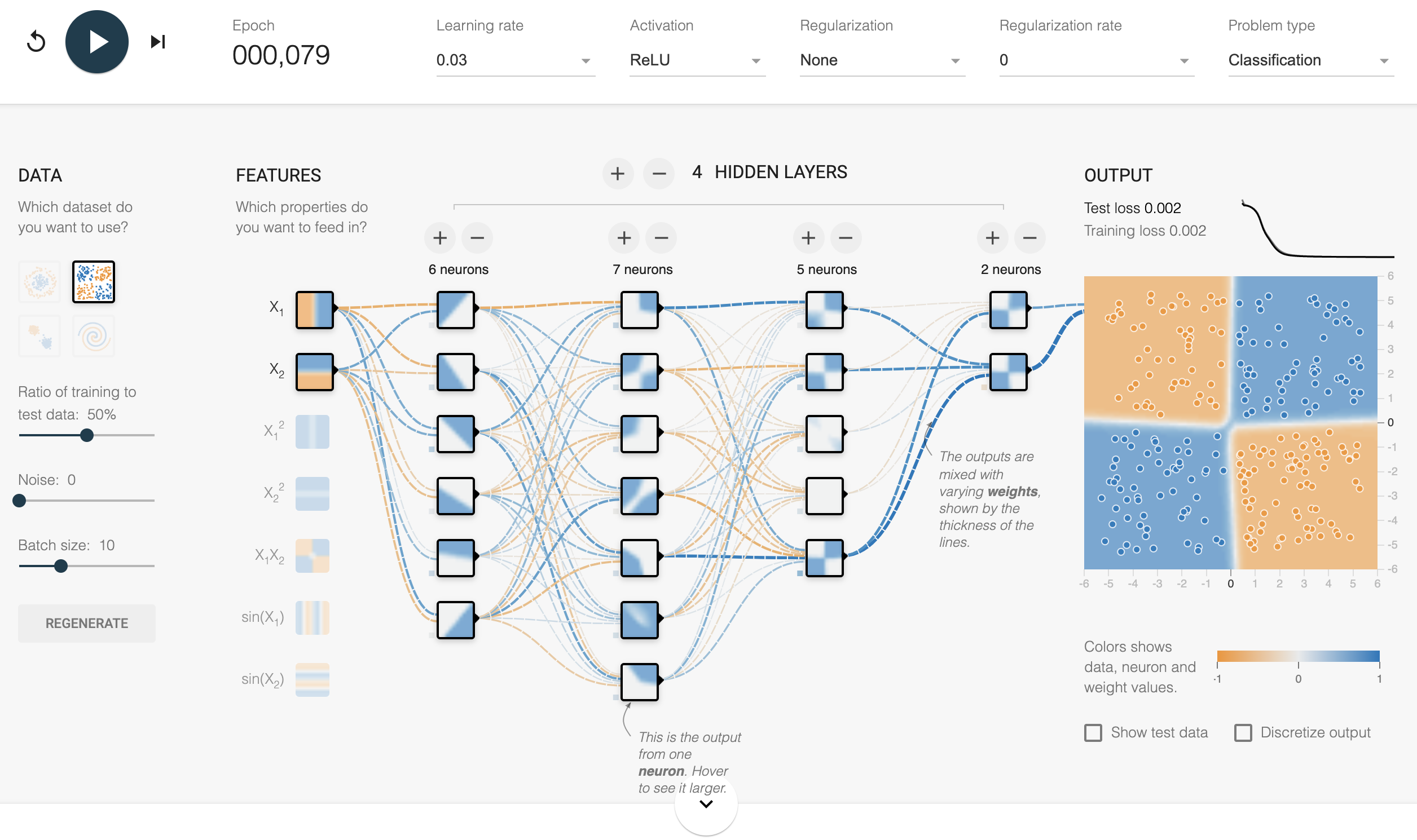The image size is (1417, 840).
Task: Open the Activation dropdown showing ReLU
Action: click(697, 60)
